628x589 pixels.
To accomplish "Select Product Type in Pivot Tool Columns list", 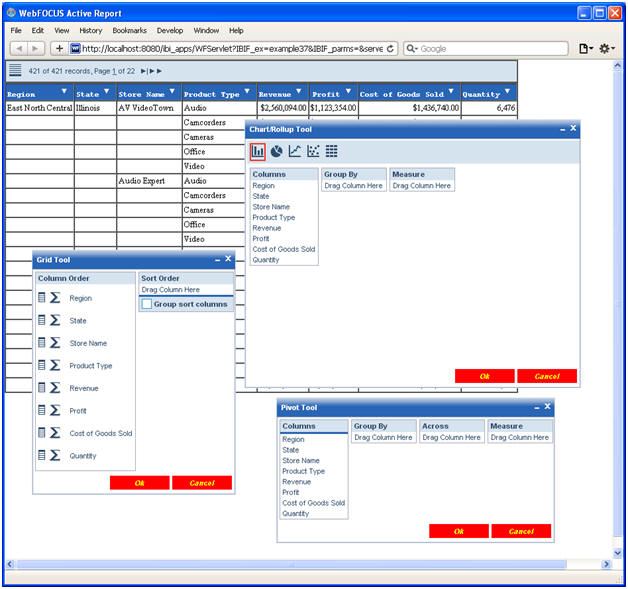I will coord(304,471).
